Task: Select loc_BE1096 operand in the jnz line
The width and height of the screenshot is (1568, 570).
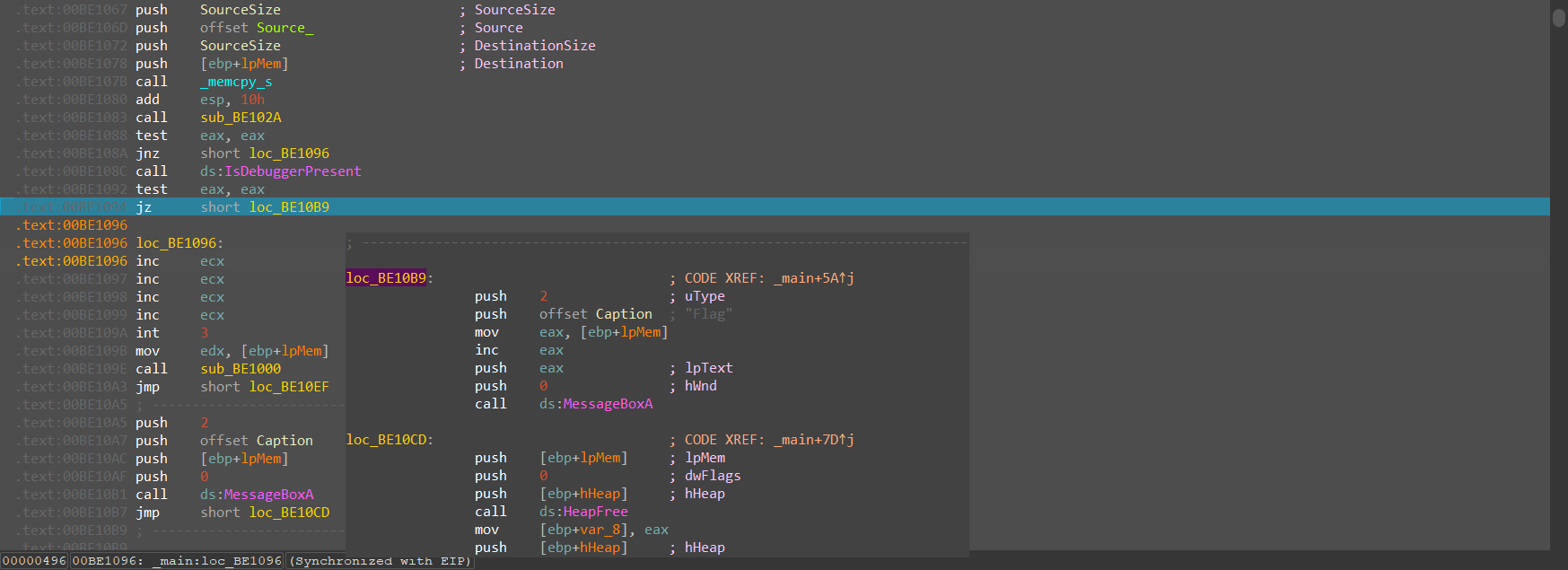Action: click(x=289, y=153)
